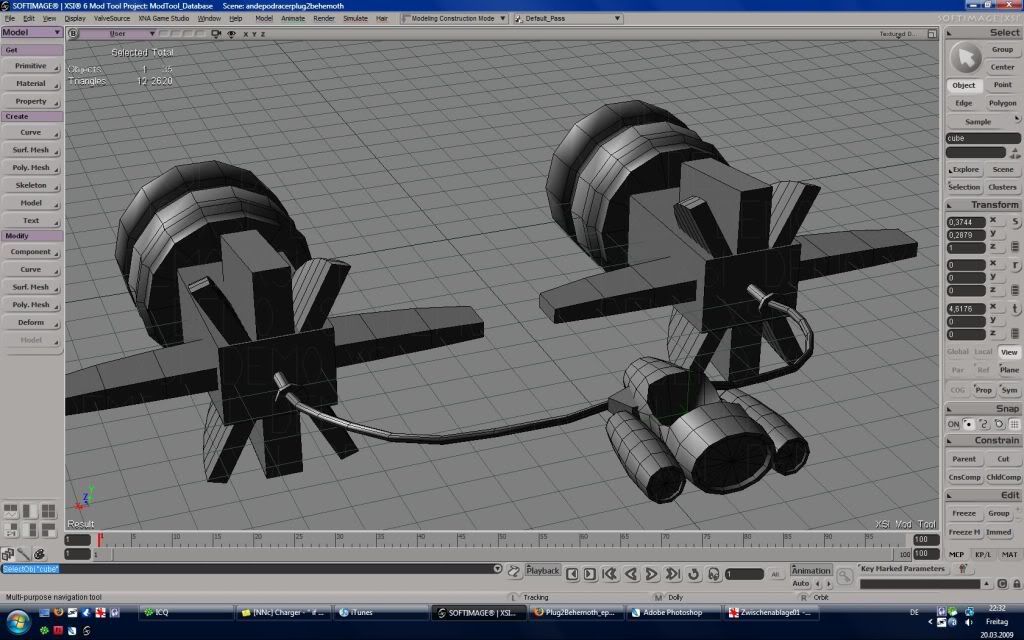Click the scaling options icon next to z scale

pos(1015,247)
